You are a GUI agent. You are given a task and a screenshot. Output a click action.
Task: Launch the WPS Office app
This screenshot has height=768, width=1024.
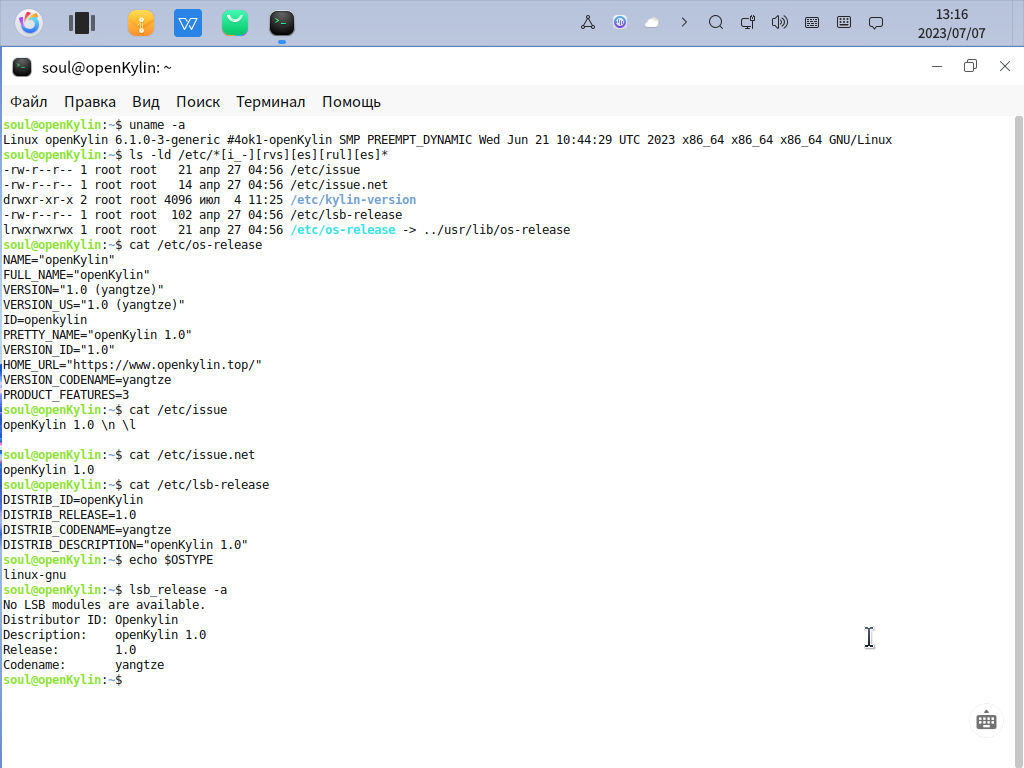pyautogui.click(x=188, y=23)
